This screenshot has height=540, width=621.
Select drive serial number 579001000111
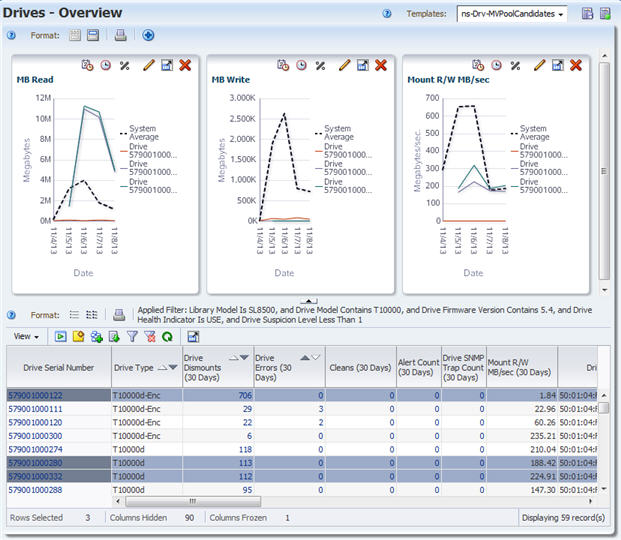click(x=36, y=409)
